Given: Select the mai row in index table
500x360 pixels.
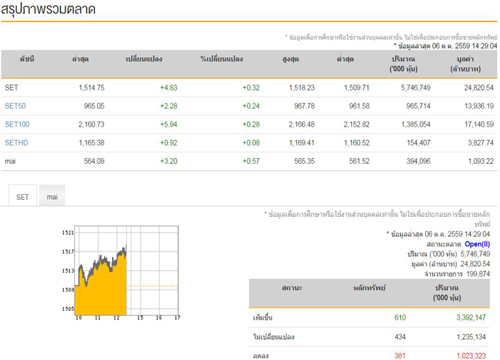Looking at the screenshot, I should tap(249, 161).
